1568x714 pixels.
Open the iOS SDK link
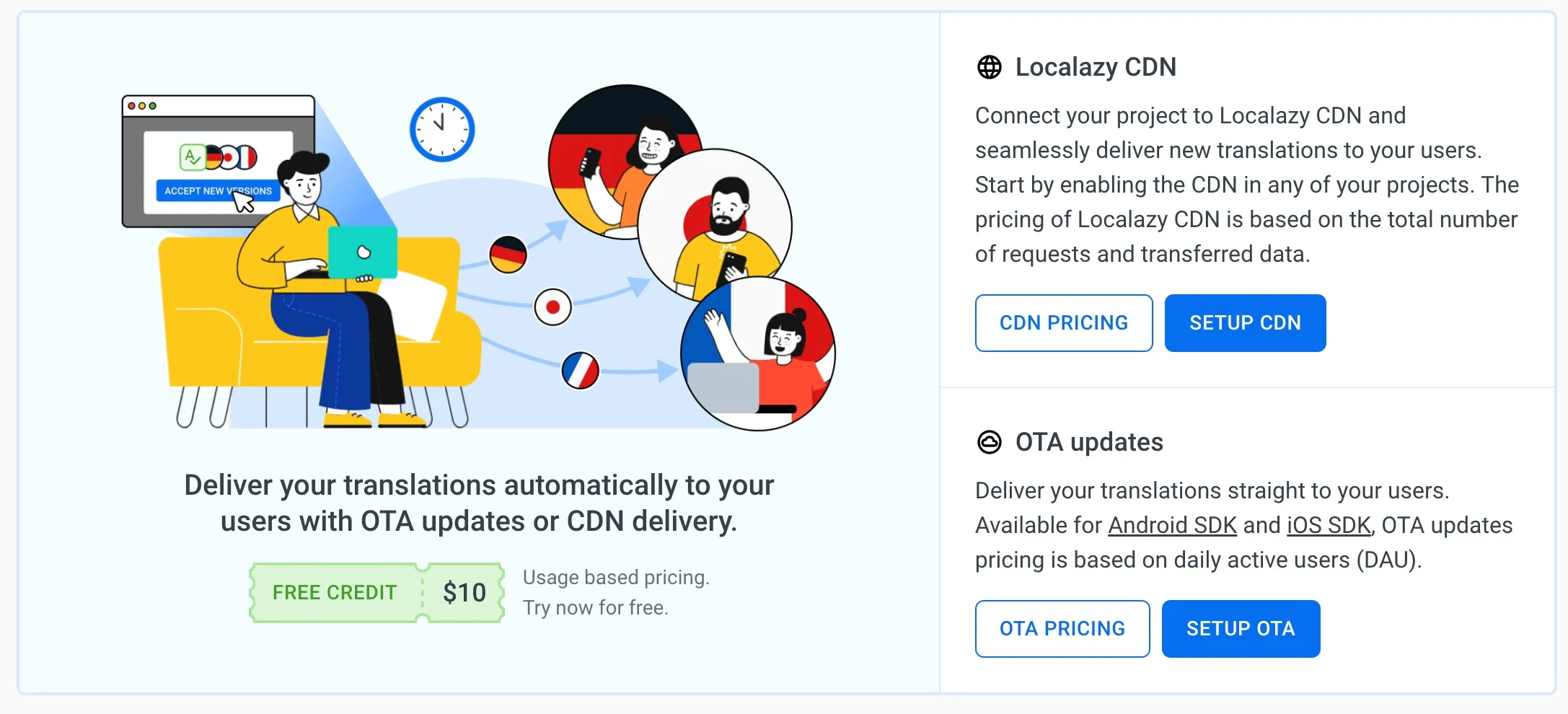[1328, 525]
